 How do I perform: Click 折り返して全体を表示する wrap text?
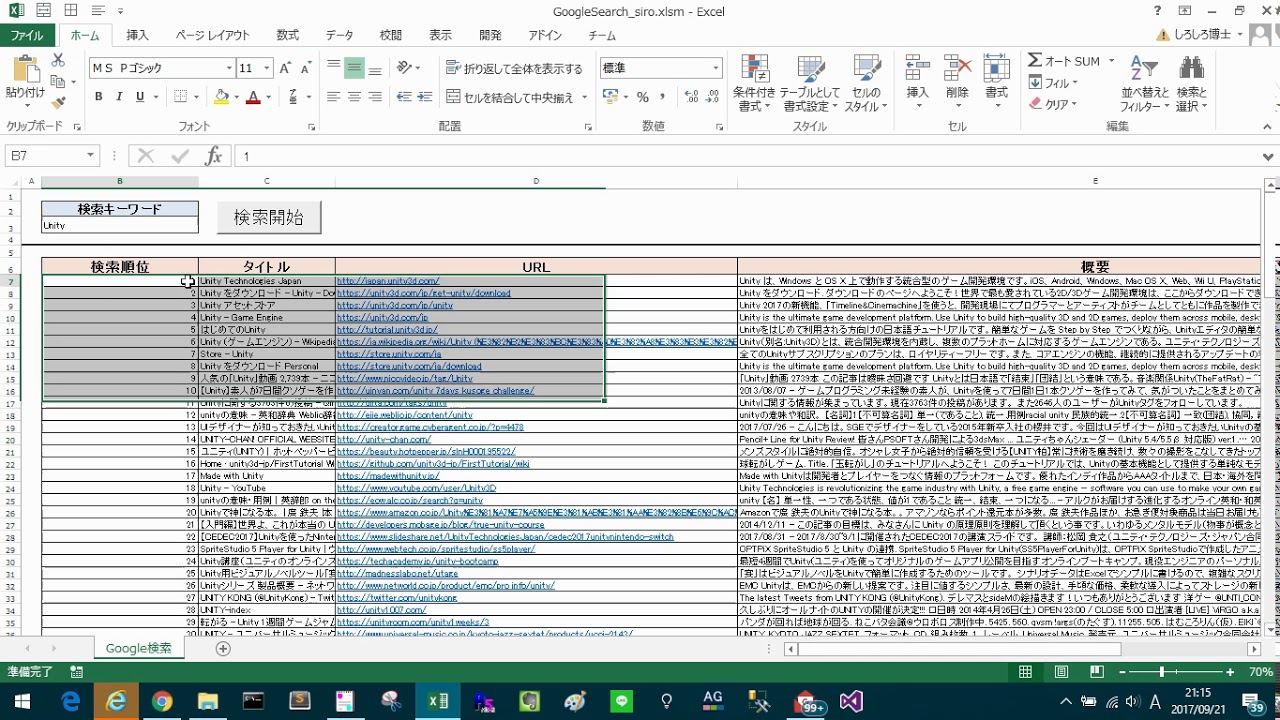(x=515, y=68)
